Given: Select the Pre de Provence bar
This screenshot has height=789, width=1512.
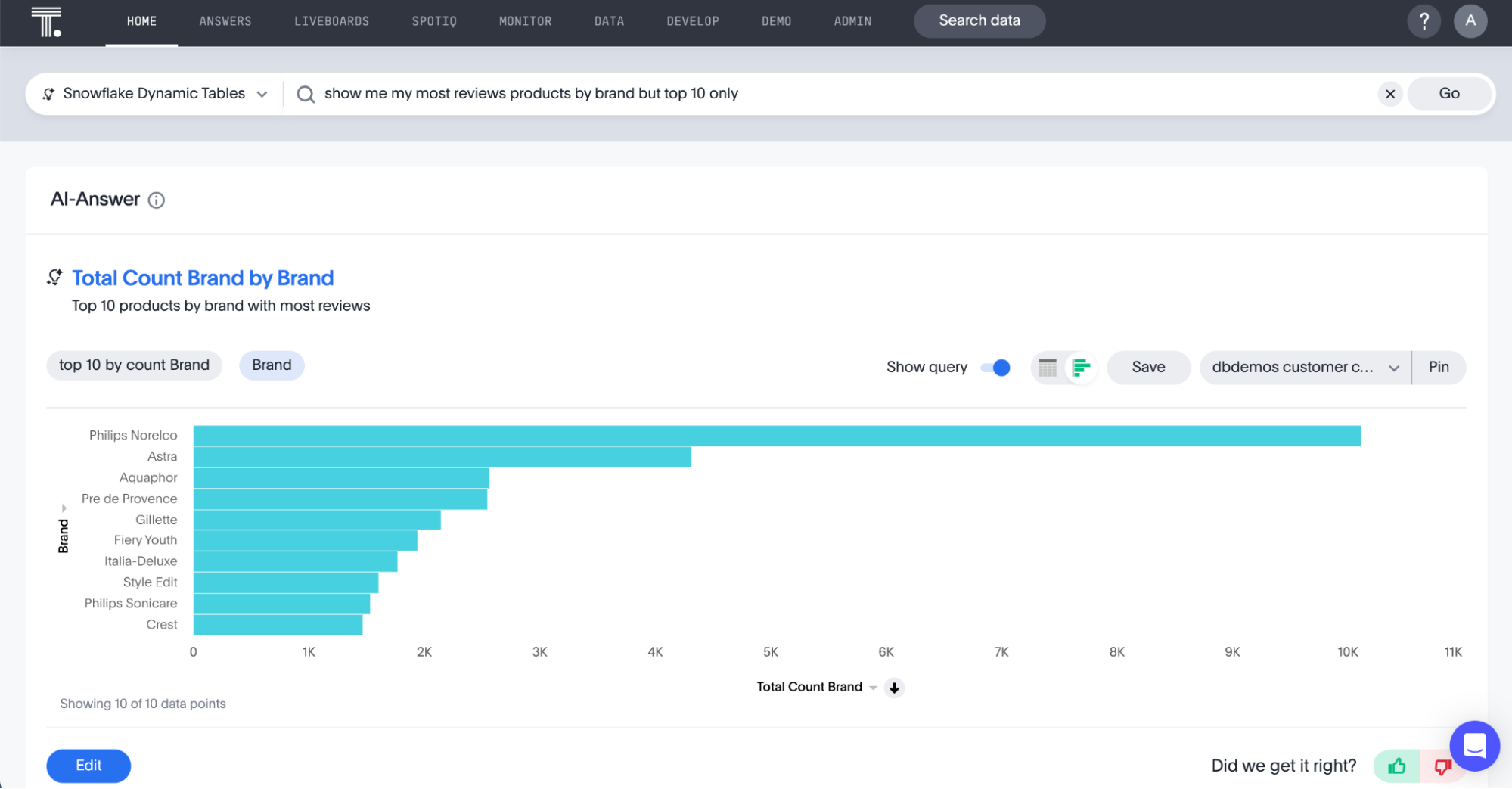Looking at the screenshot, I should tap(340, 499).
